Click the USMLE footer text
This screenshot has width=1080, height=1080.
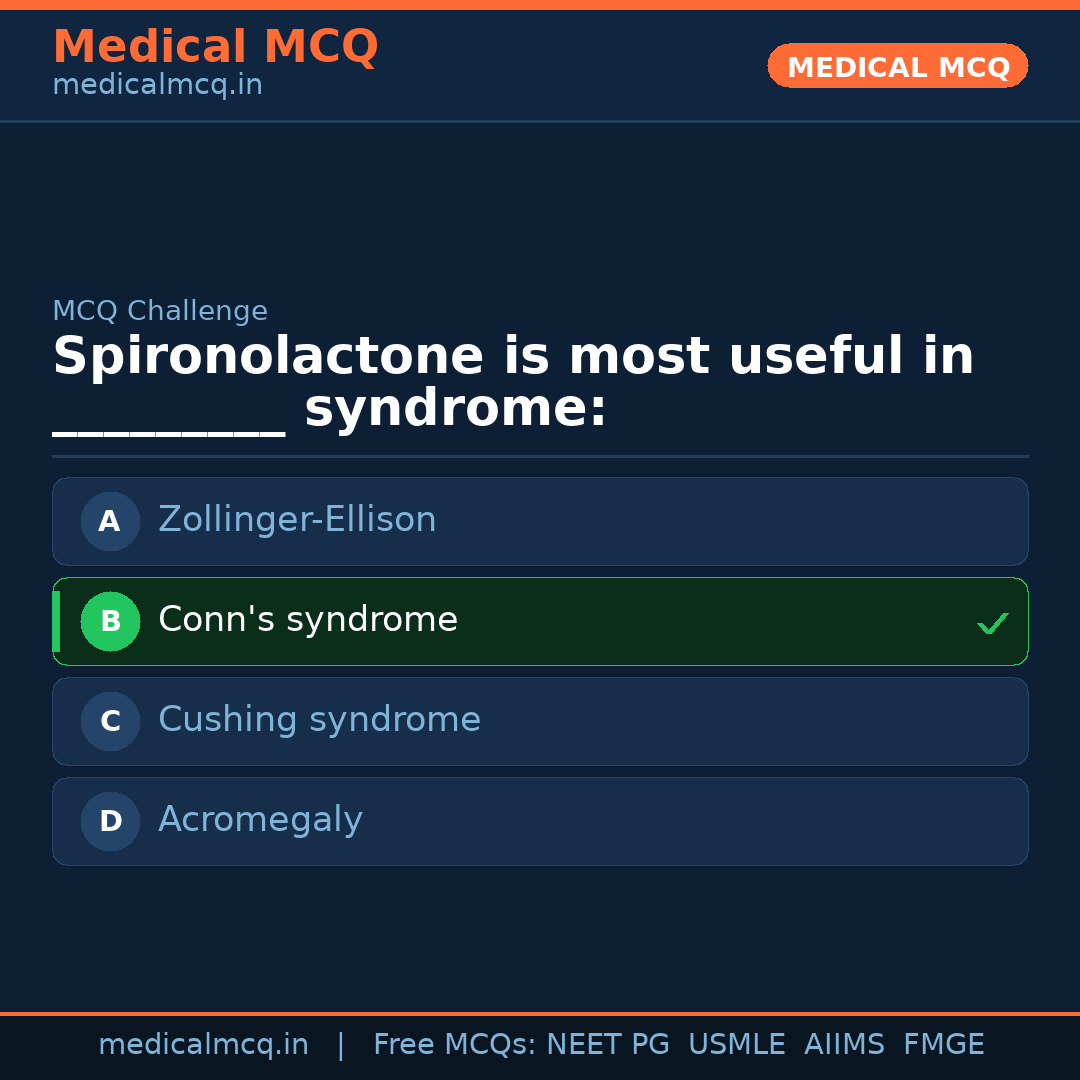click(x=736, y=1045)
